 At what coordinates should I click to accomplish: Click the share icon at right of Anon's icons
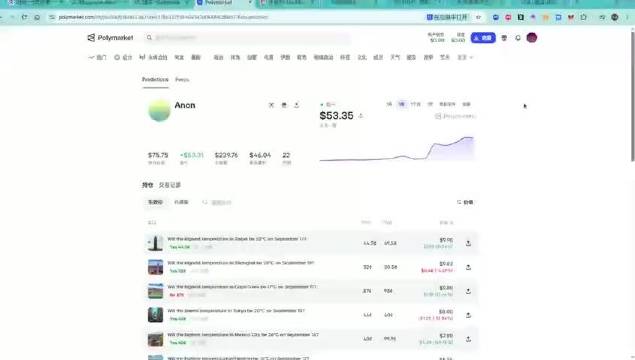(x=296, y=105)
